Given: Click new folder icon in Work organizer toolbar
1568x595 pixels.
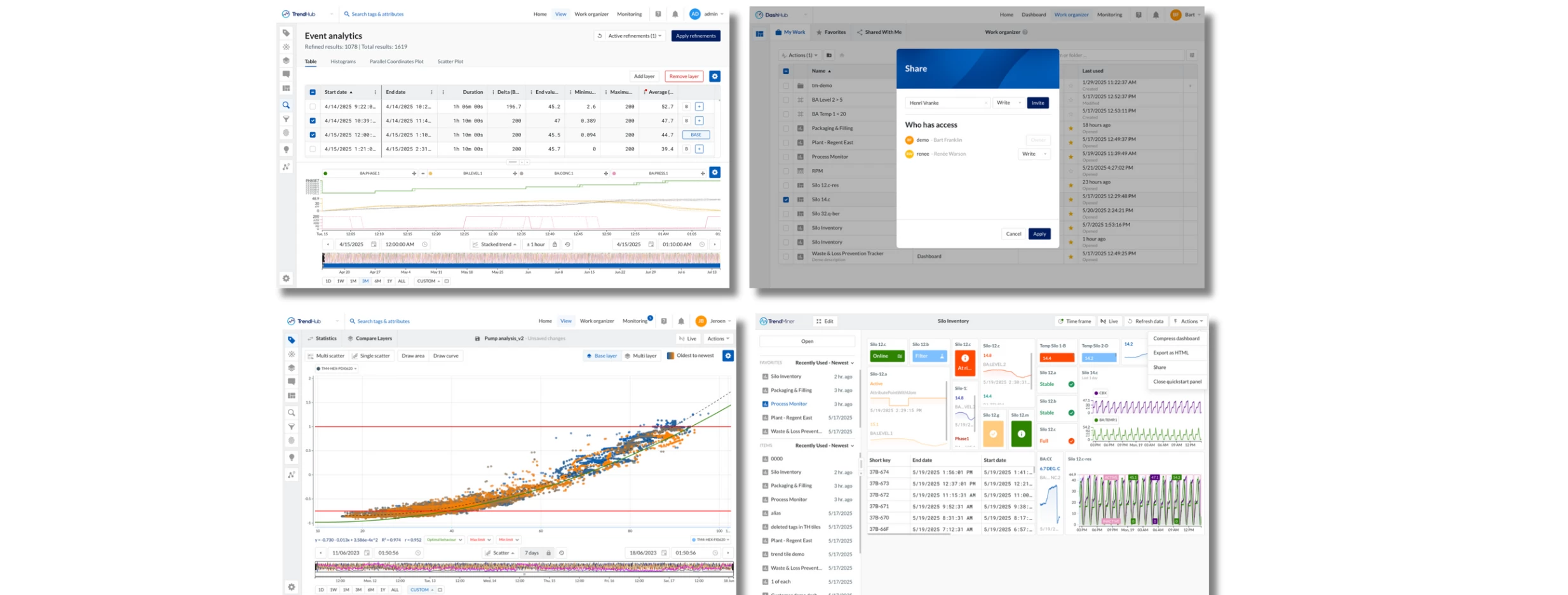Looking at the screenshot, I should 829,55.
